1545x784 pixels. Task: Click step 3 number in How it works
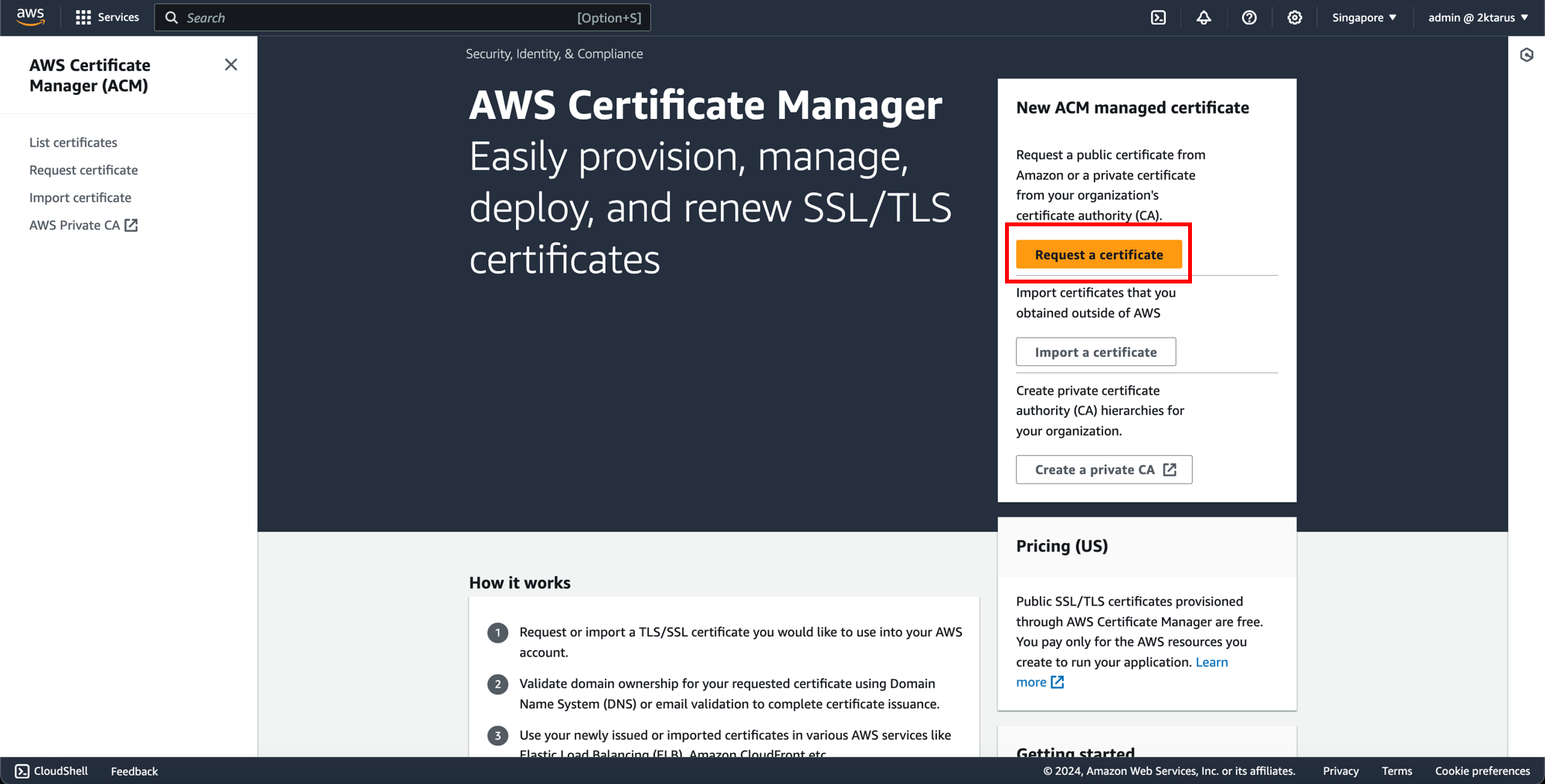pyautogui.click(x=497, y=735)
